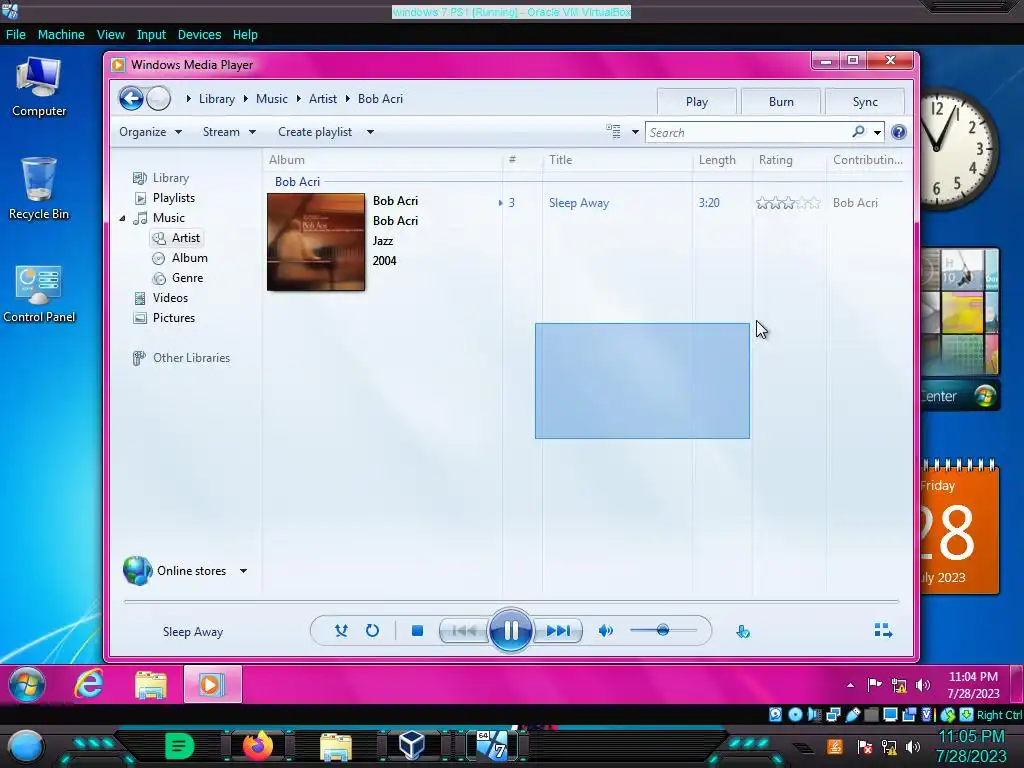Click Firefox in the host taskbar
1024x768 pixels.
[x=257, y=745]
